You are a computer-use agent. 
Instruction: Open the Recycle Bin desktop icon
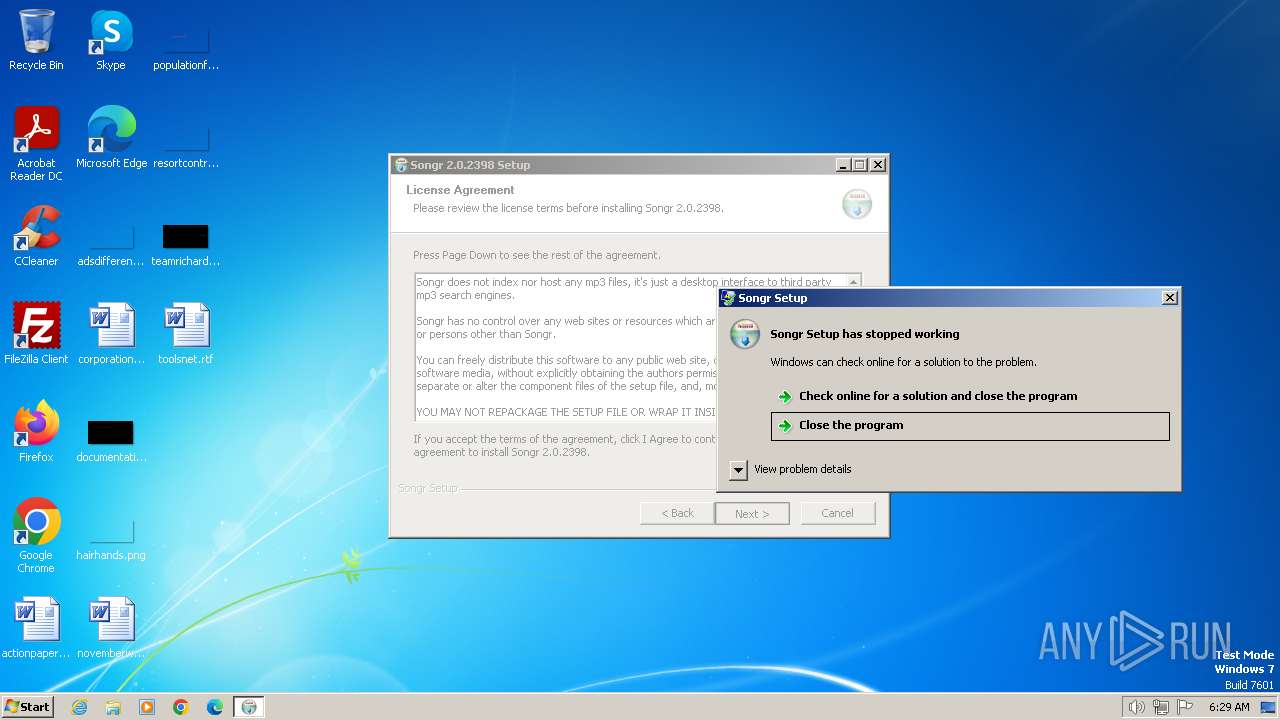click(36, 40)
